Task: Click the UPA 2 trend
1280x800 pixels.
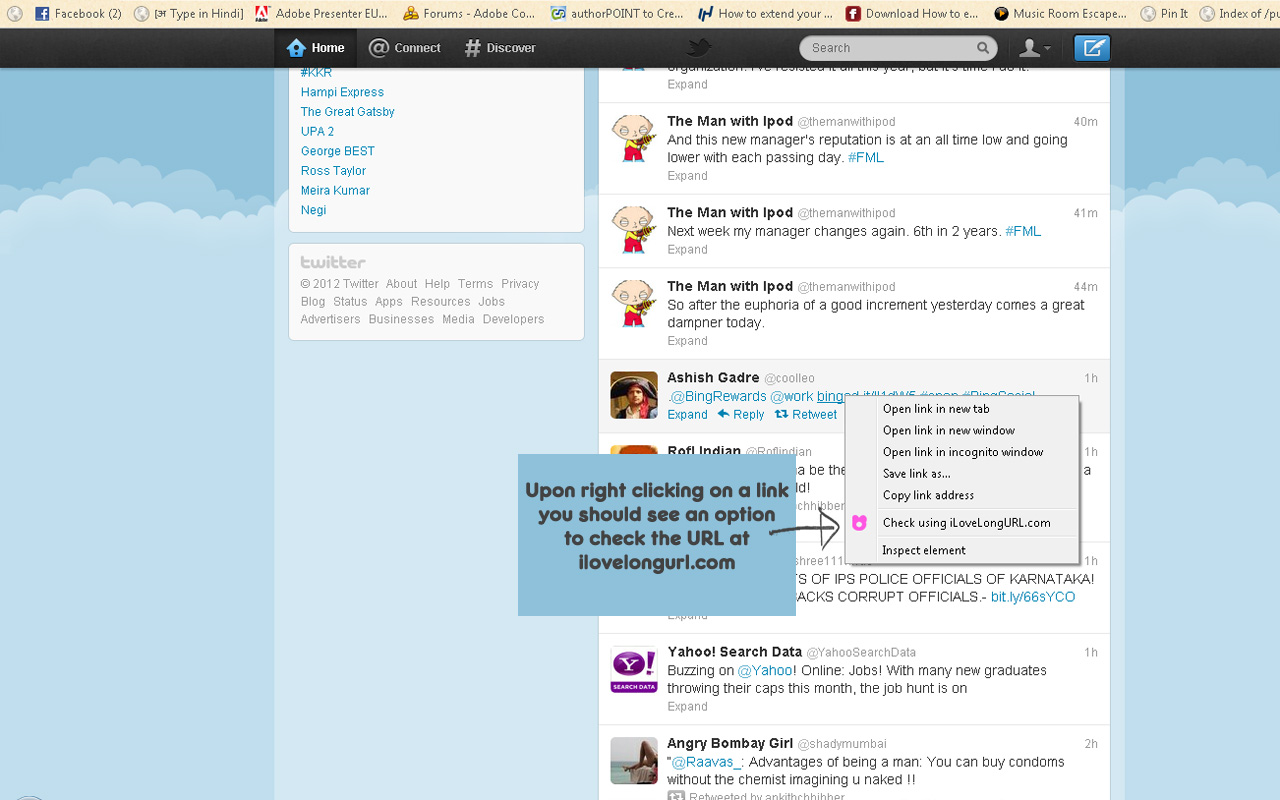Action: (x=317, y=131)
